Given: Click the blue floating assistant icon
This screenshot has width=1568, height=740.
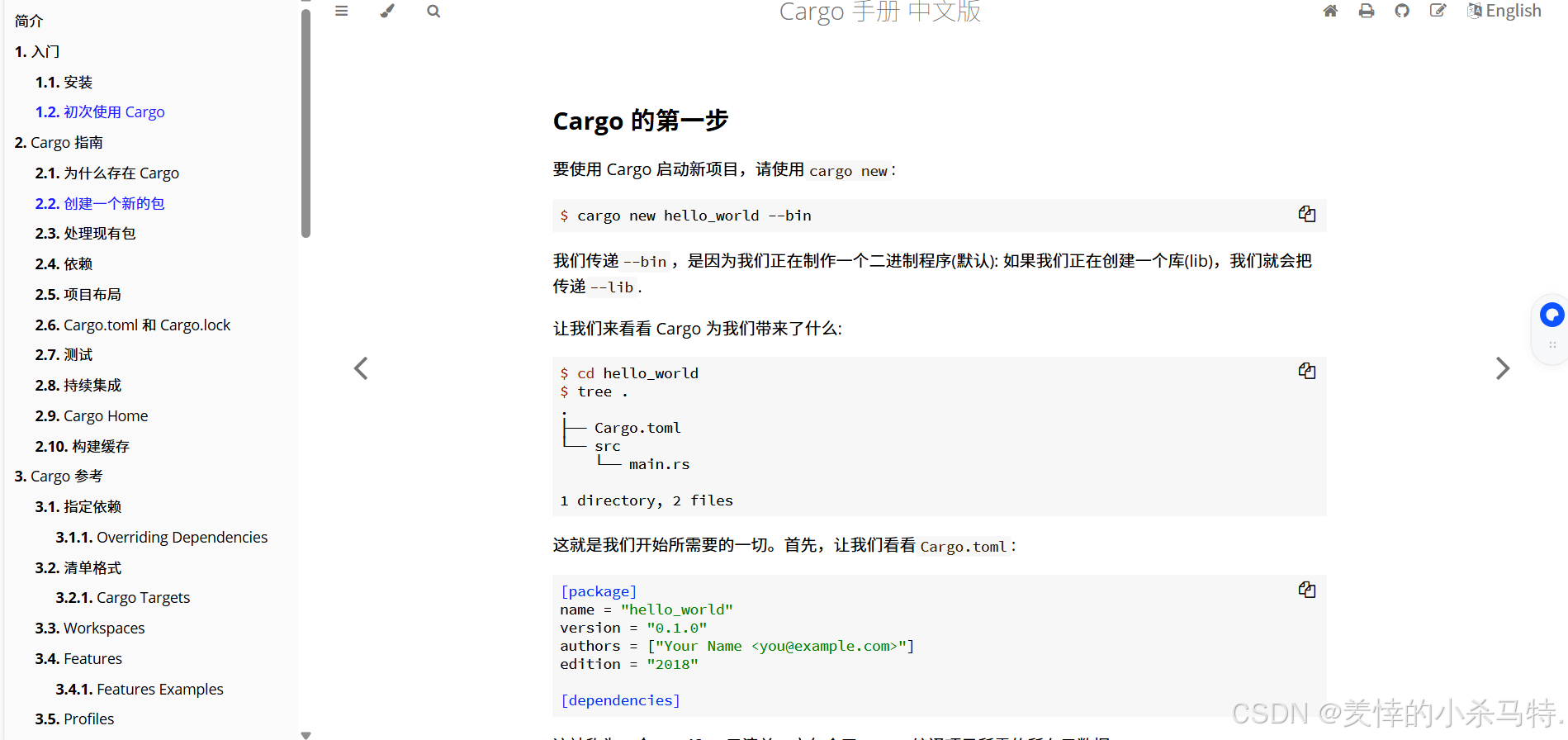Looking at the screenshot, I should click(x=1552, y=315).
